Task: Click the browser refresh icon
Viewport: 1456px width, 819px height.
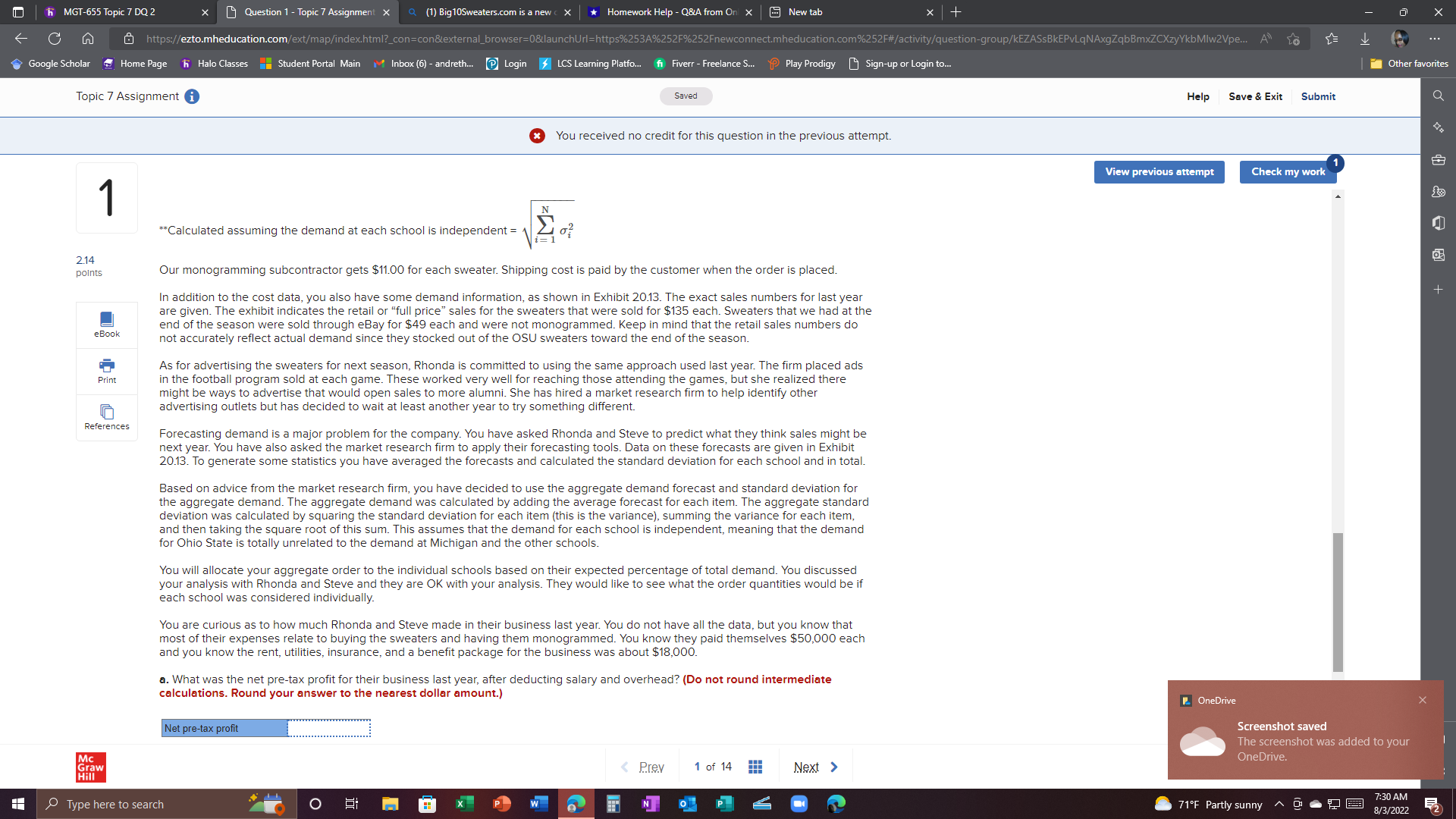Action: (x=55, y=39)
